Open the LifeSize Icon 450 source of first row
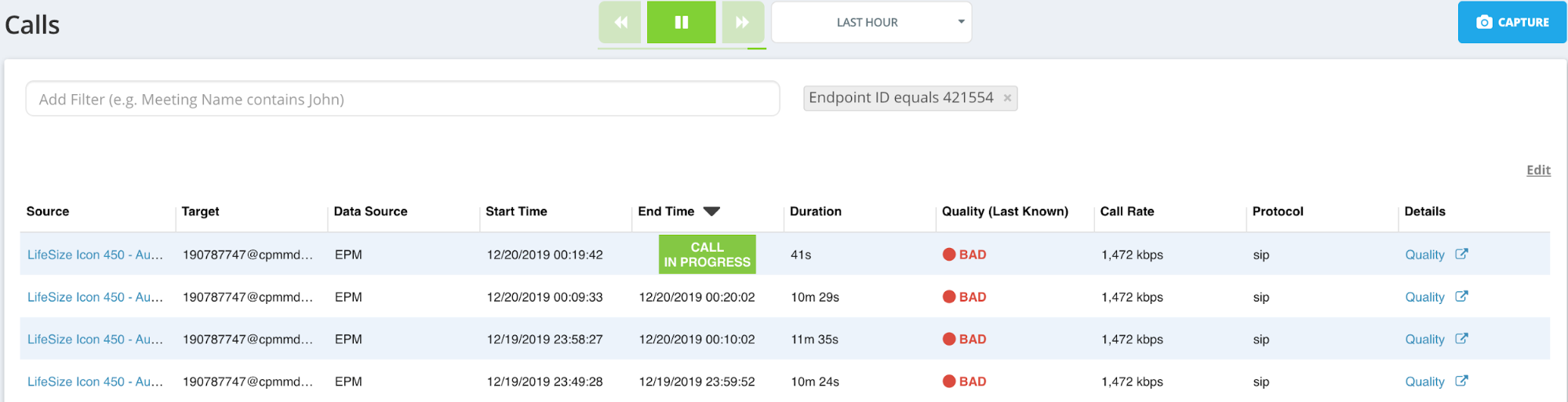 click(x=95, y=254)
